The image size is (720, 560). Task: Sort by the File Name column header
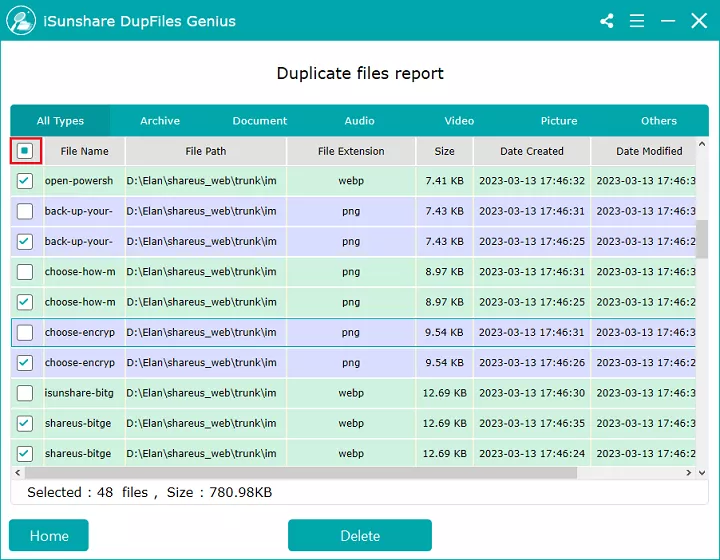click(84, 151)
